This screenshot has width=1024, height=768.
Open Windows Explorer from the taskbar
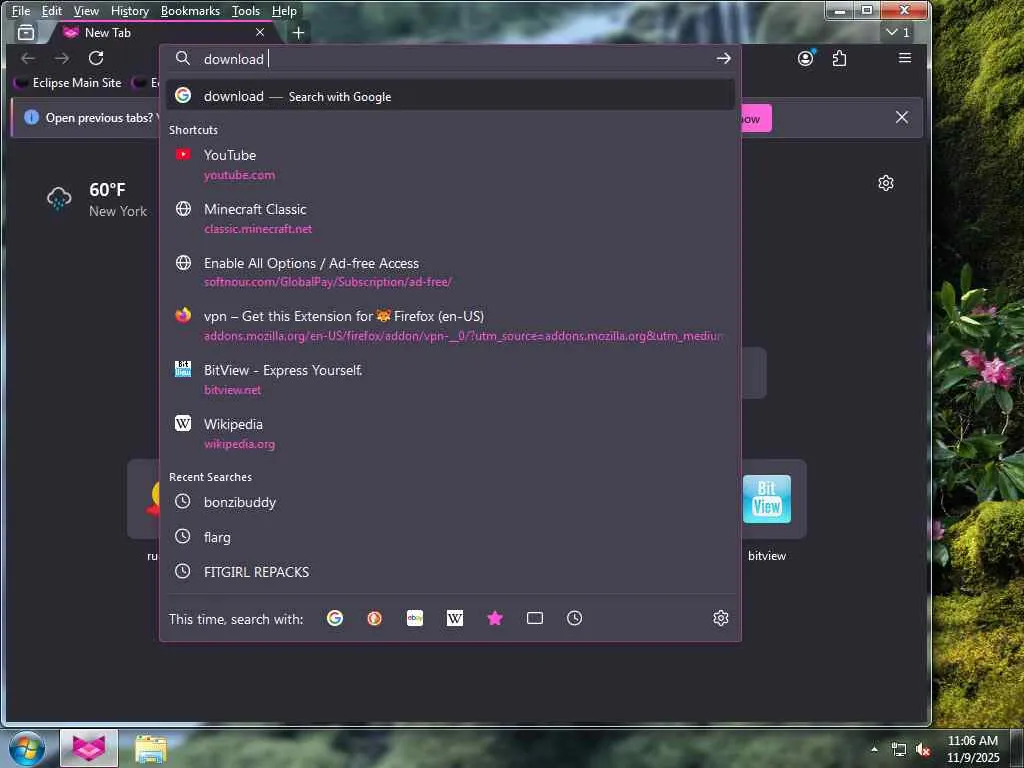151,749
